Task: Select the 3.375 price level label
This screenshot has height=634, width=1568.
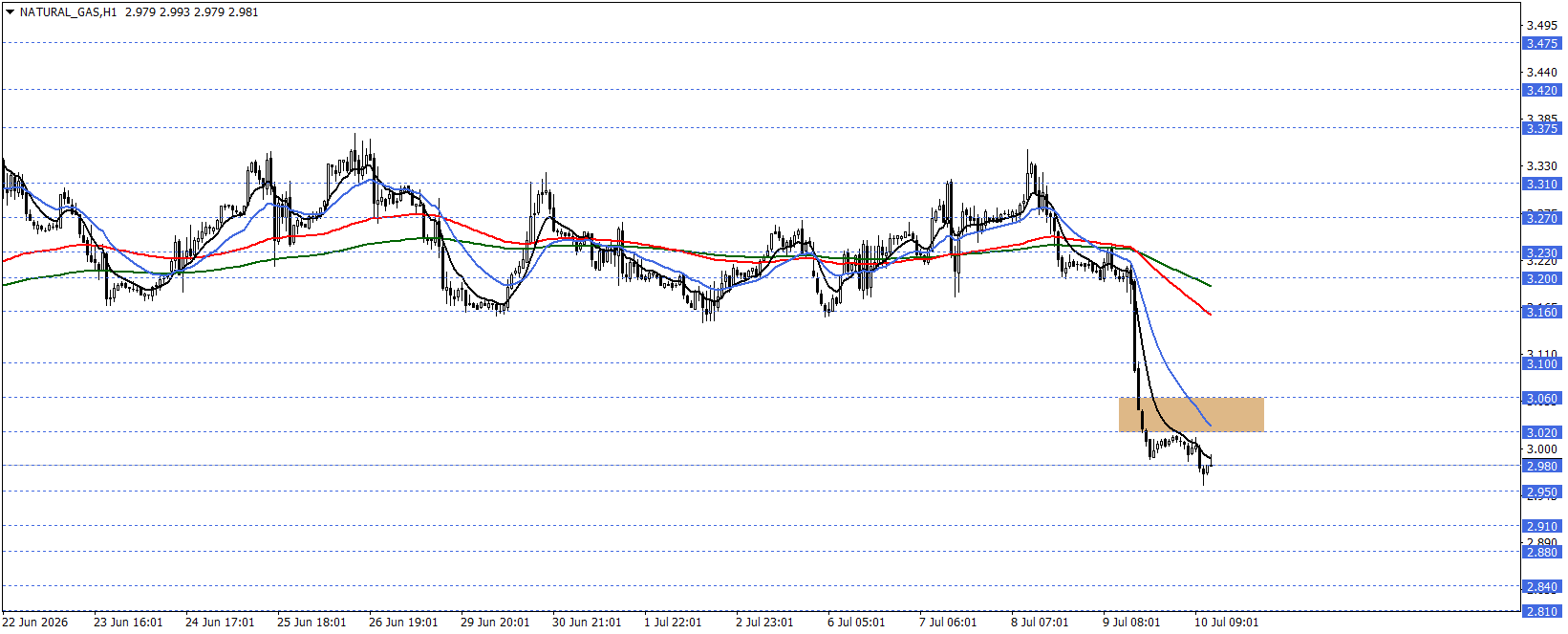Action: coord(1541,128)
